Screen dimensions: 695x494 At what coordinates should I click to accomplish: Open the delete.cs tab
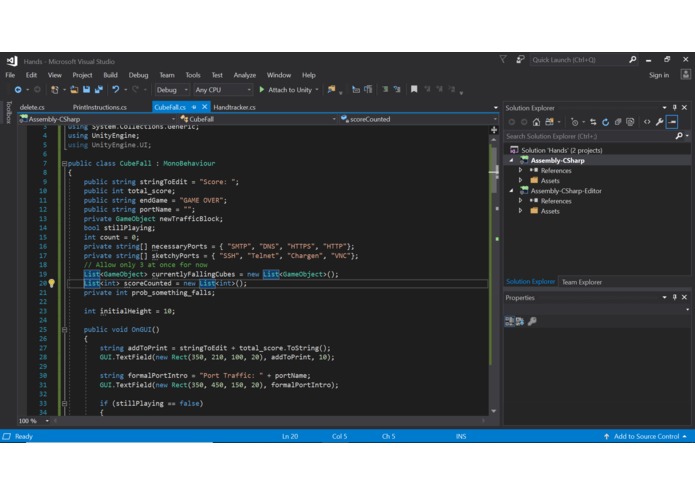pos(32,107)
